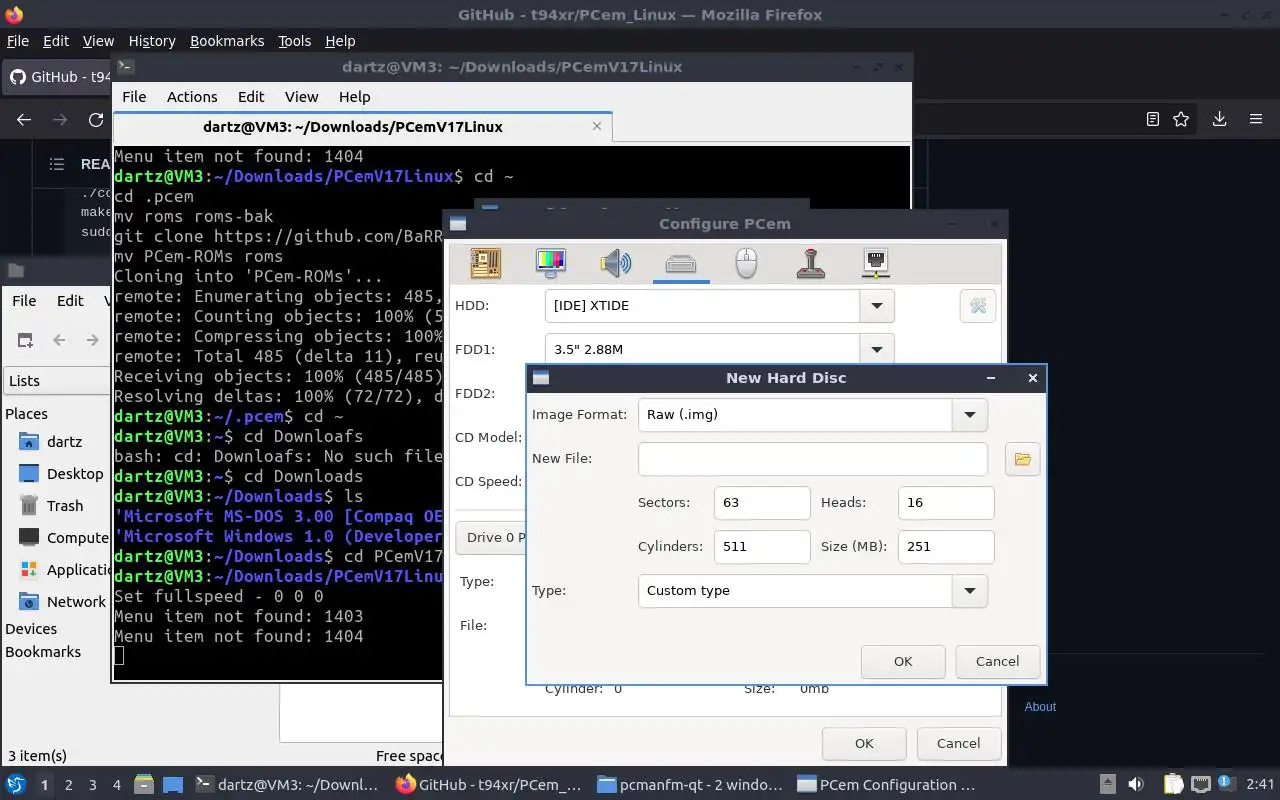Open Tools menu in Firefox

[295, 41]
